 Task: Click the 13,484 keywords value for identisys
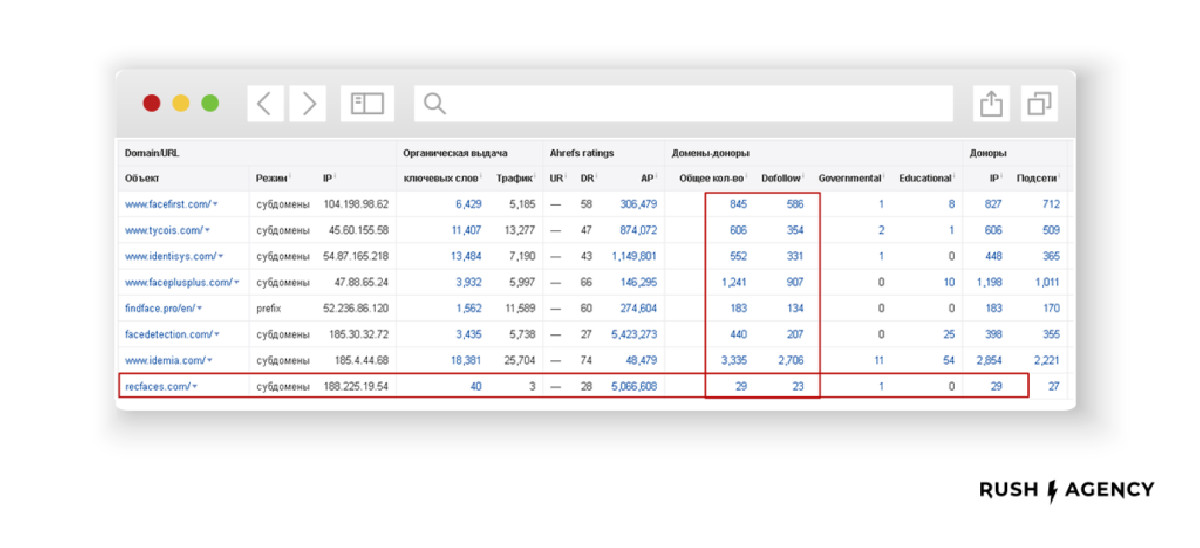pyautogui.click(x=466, y=257)
